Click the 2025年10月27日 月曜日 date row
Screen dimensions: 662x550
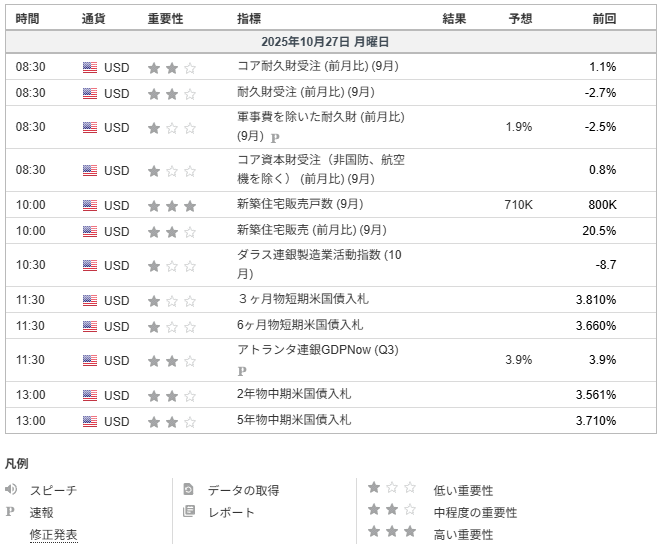coord(330,42)
